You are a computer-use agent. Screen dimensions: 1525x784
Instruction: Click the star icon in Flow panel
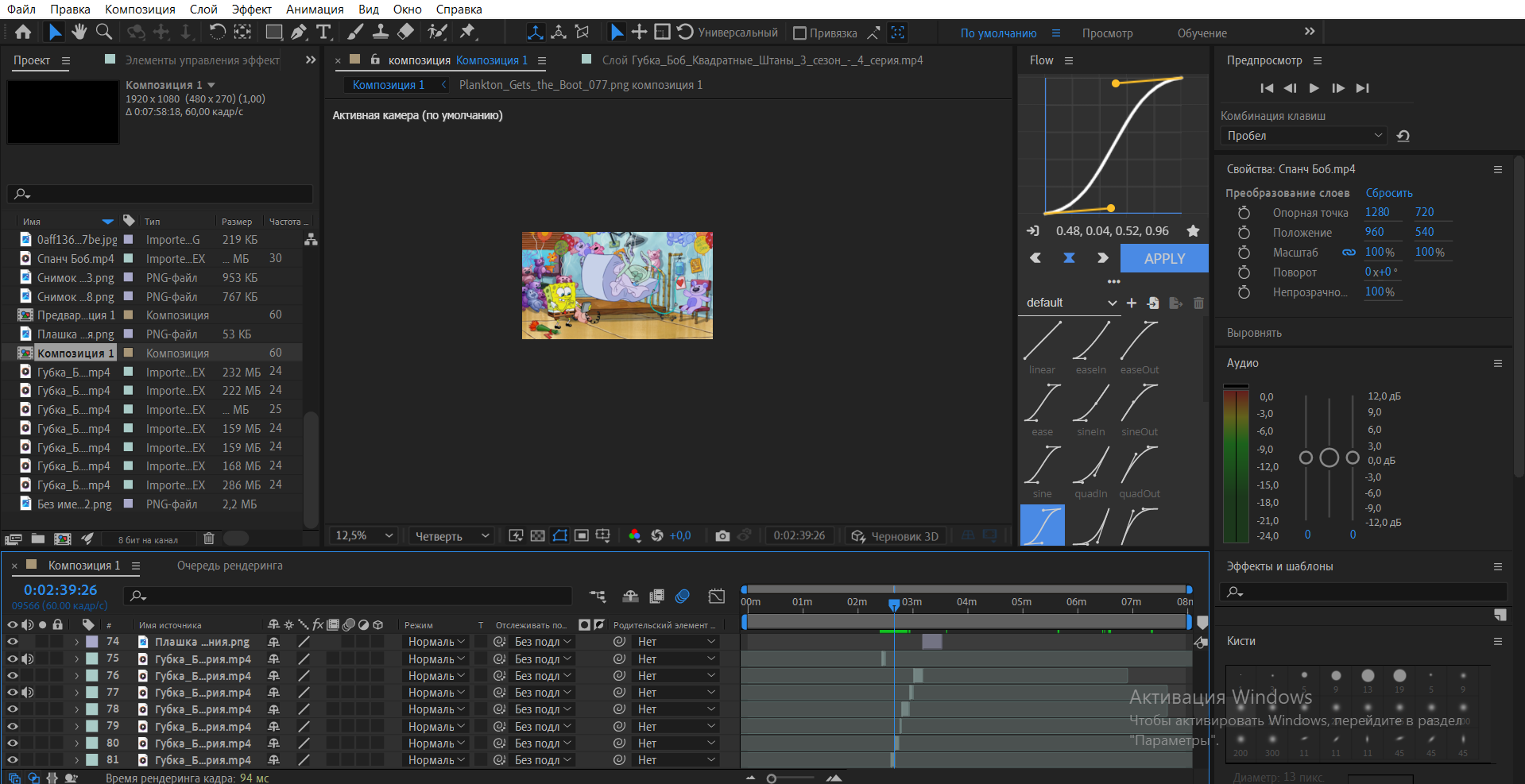[x=1193, y=231]
